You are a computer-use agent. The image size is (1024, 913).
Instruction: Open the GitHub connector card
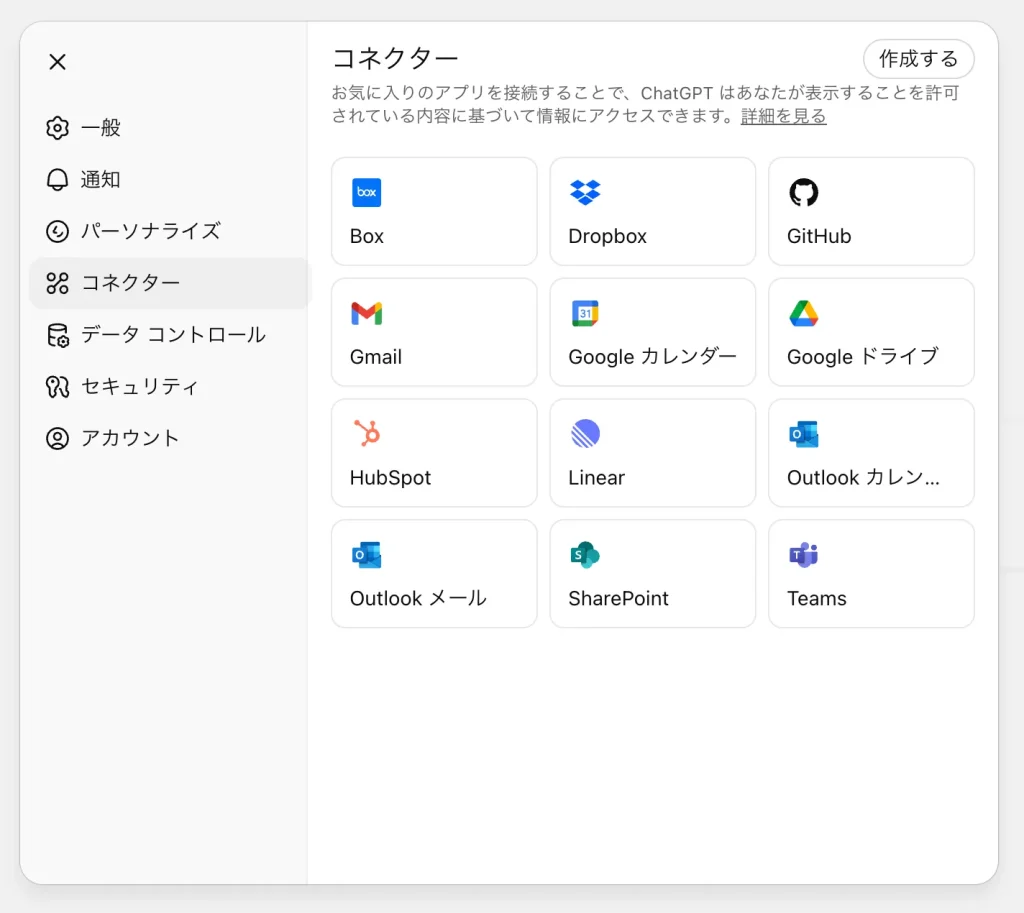point(871,212)
